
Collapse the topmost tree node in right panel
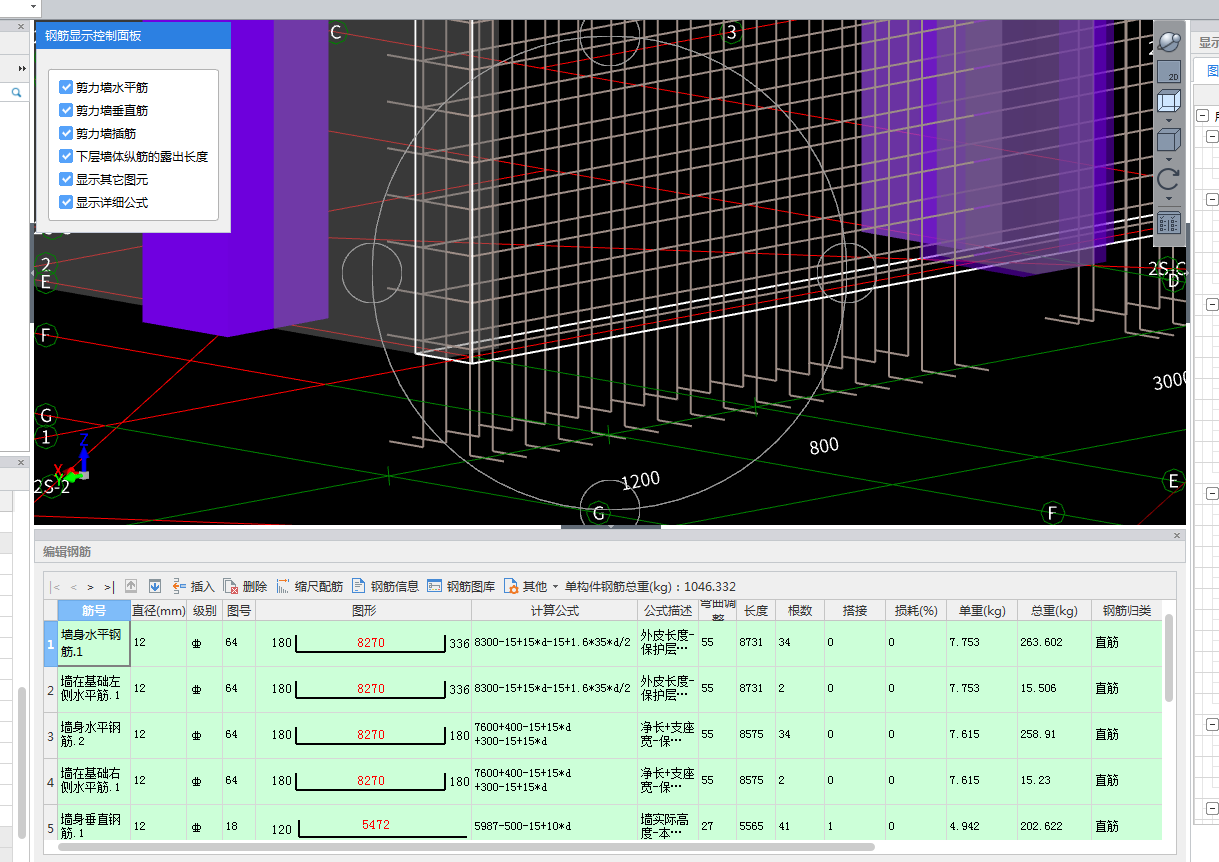[1202, 116]
